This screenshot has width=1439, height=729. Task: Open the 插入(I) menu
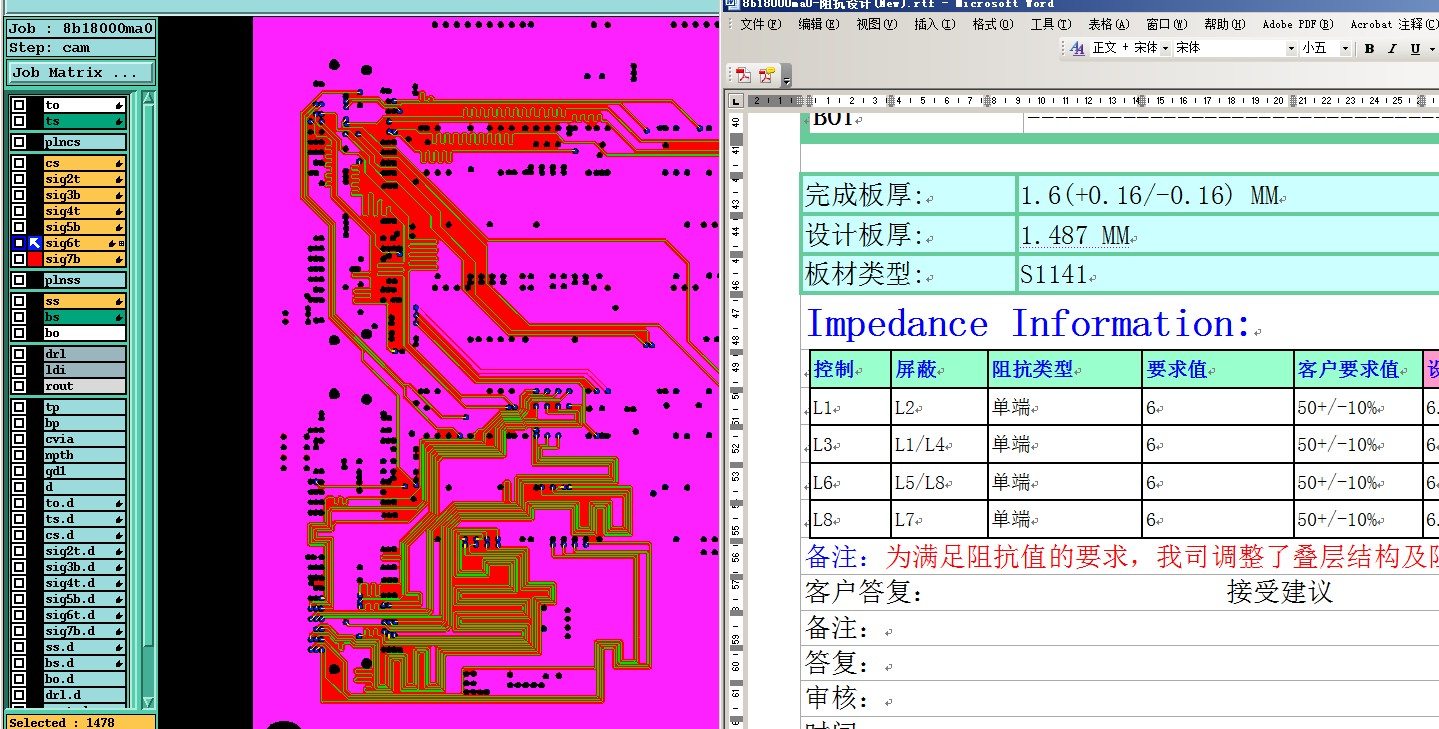(x=935, y=24)
